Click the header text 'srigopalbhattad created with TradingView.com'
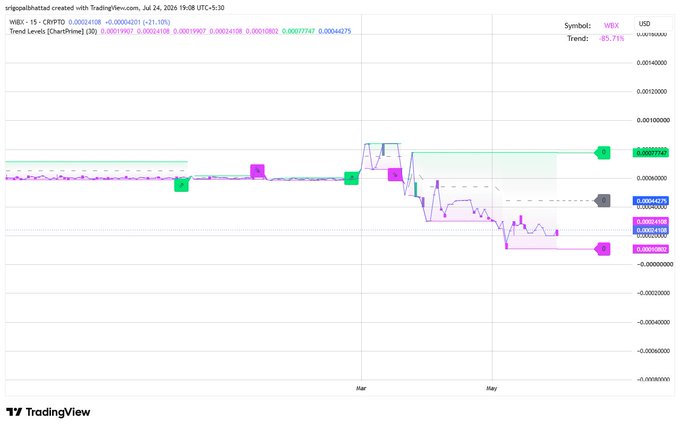 (x=72, y=8)
